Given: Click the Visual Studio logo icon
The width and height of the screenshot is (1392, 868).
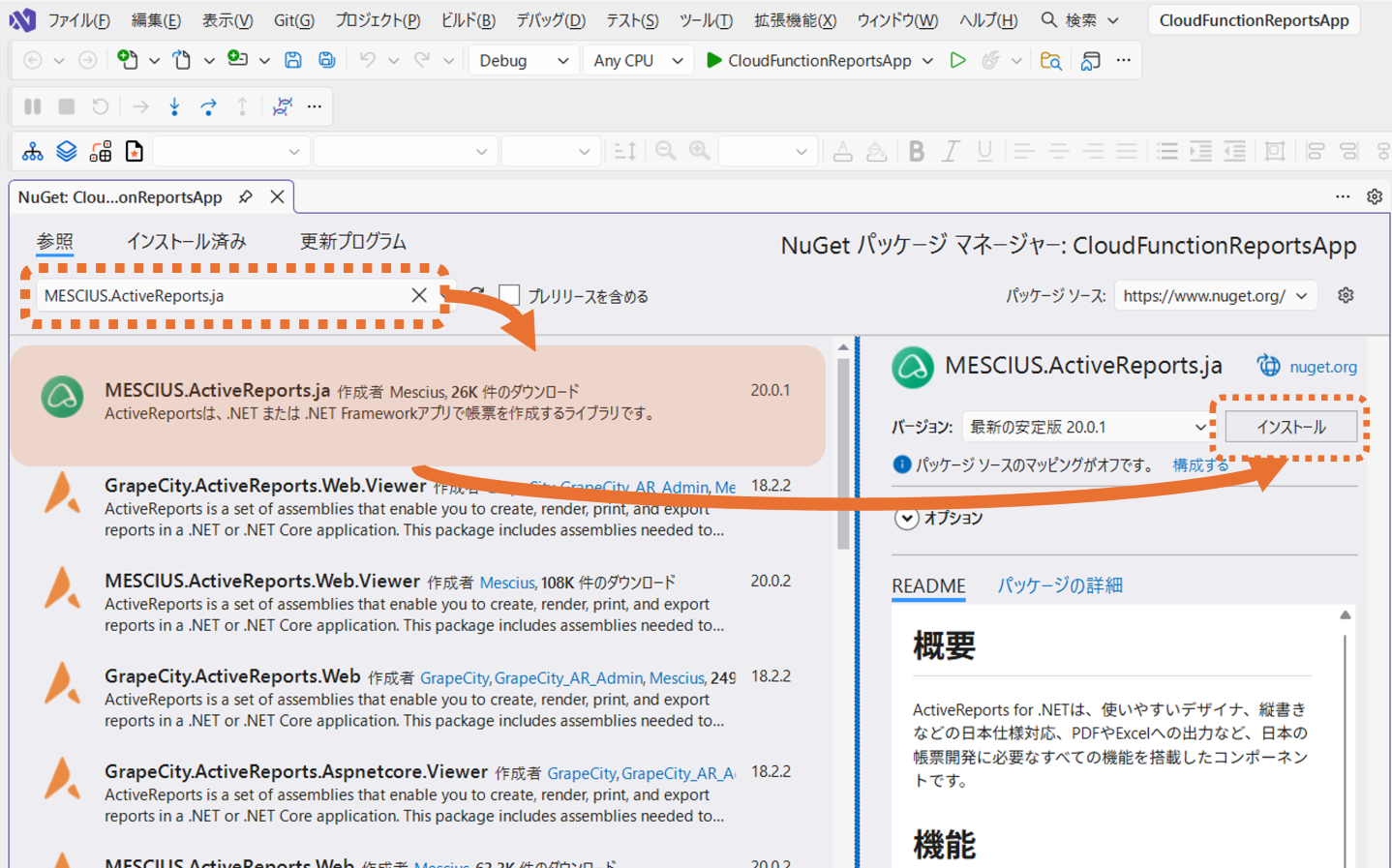Looking at the screenshot, I should click(21, 19).
